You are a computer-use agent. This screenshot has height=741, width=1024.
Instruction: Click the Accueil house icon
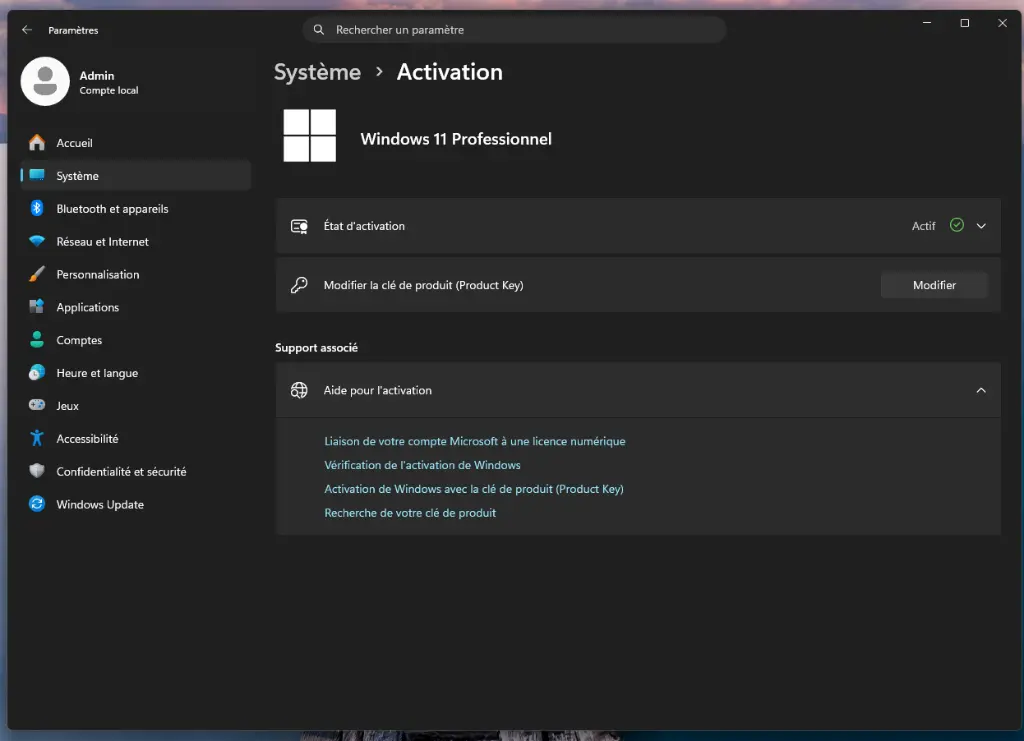coord(37,142)
